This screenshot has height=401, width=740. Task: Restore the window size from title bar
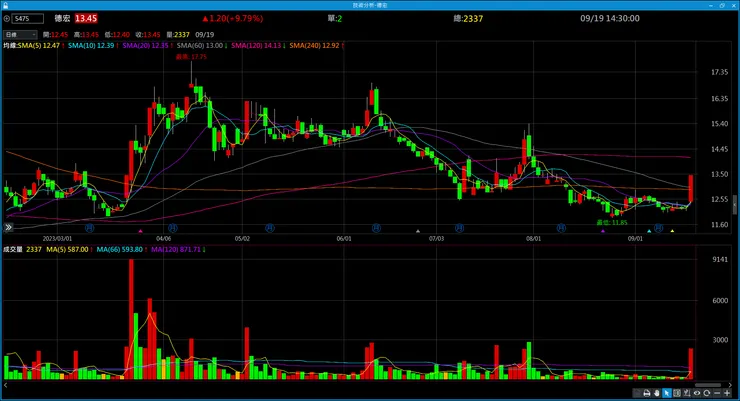pos(722,5)
